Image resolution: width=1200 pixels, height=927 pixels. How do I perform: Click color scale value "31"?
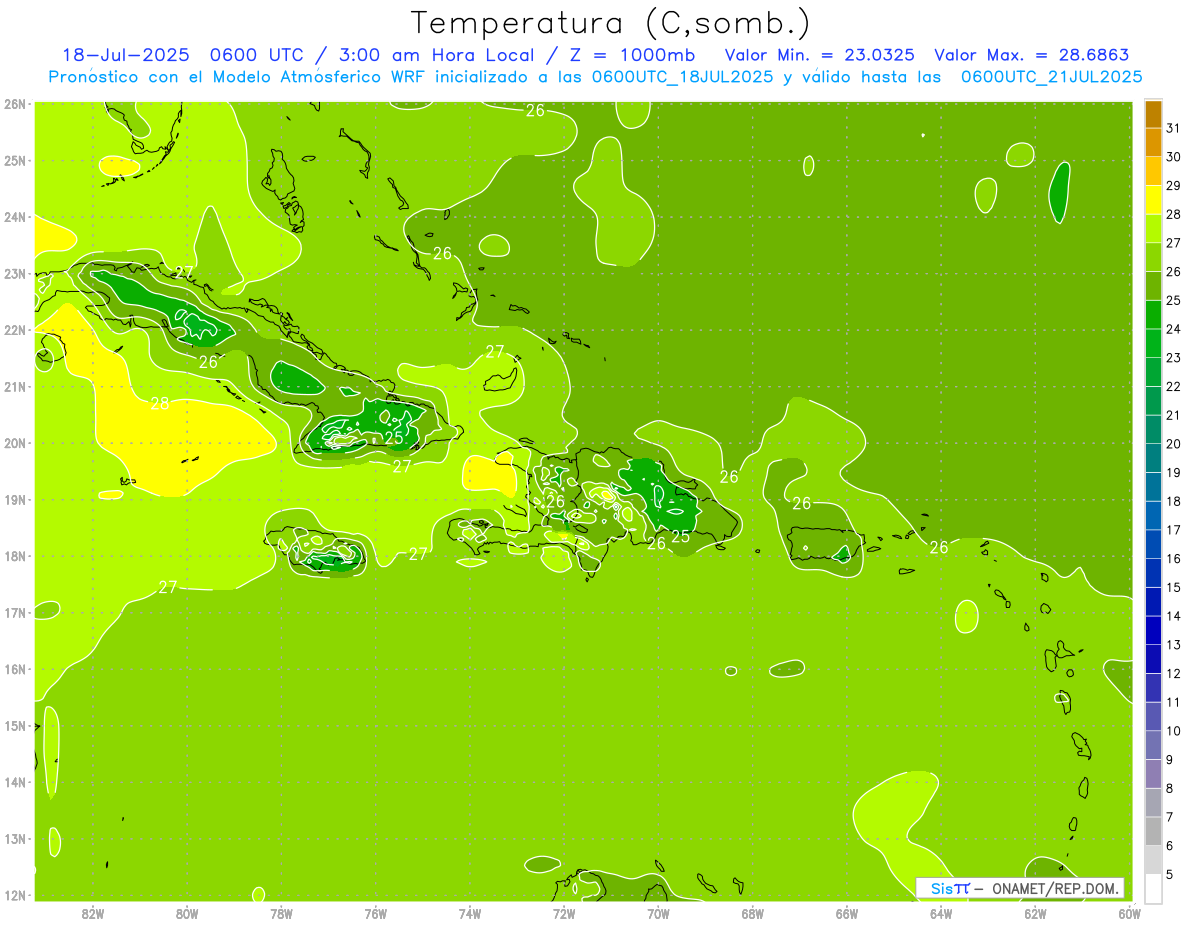pyautogui.click(x=1174, y=128)
